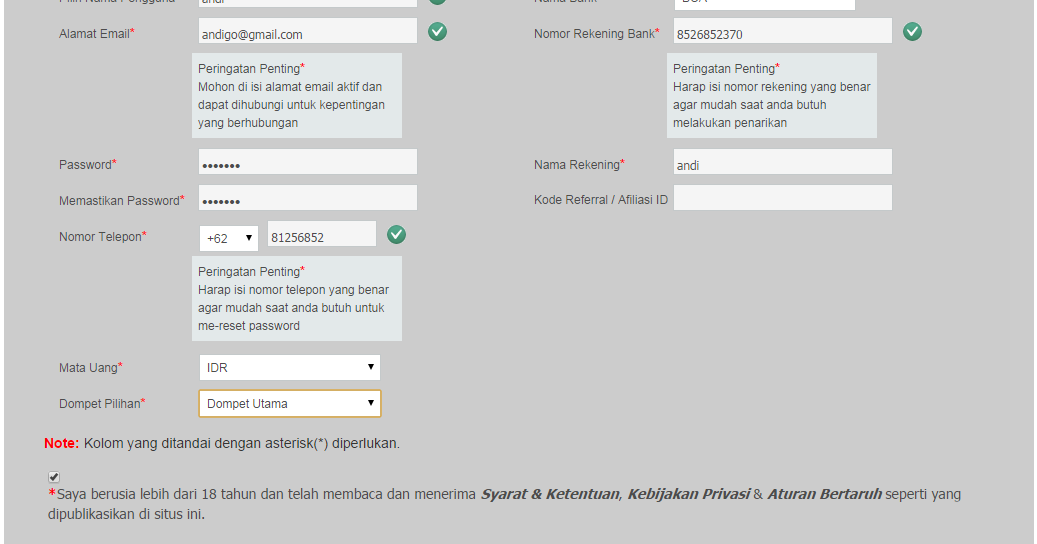This screenshot has height=544, width=1037.
Task: Open the +62 country code dropdown
Action: point(229,238)
